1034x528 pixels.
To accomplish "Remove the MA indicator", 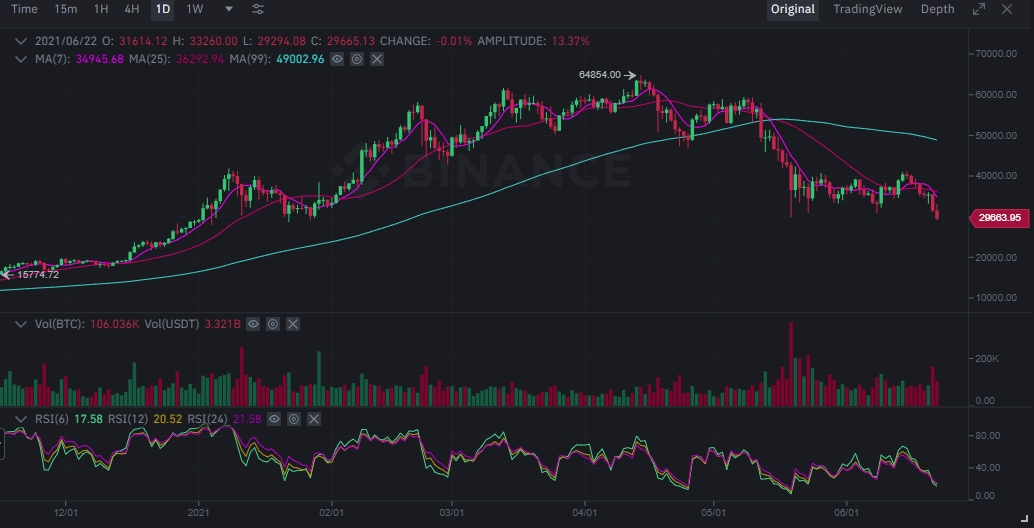I will pyautogui.click(x=377, y=59).
